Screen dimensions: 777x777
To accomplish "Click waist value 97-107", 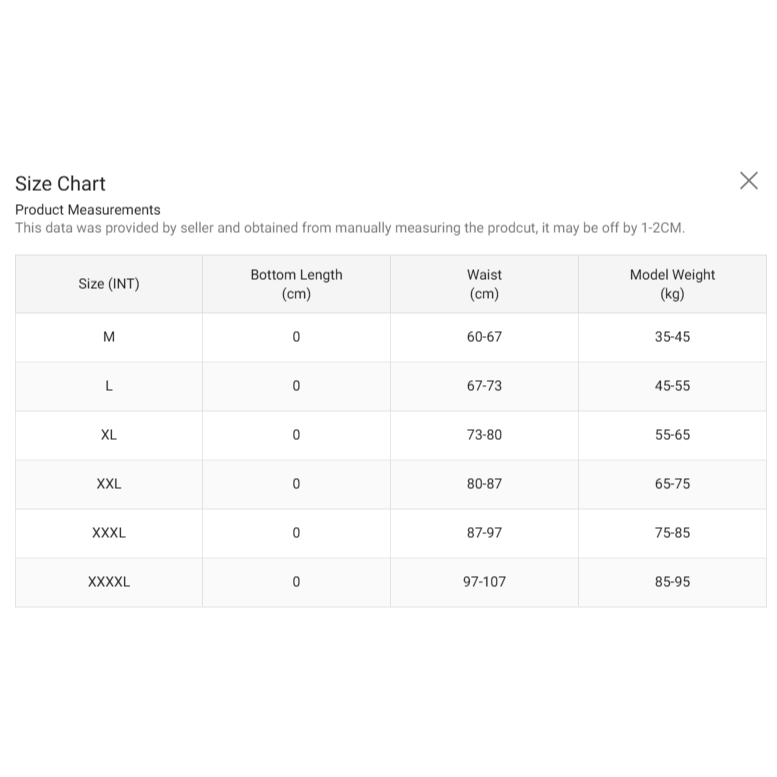I will click(484, 582).
